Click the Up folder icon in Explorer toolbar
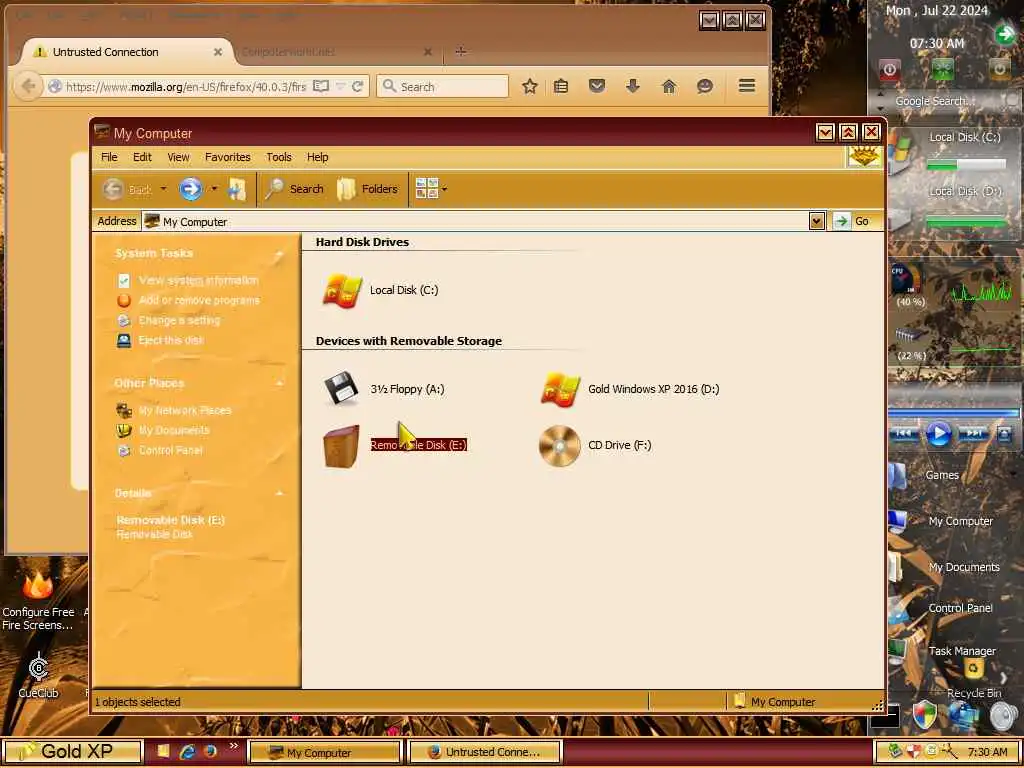 pos(237,189)
